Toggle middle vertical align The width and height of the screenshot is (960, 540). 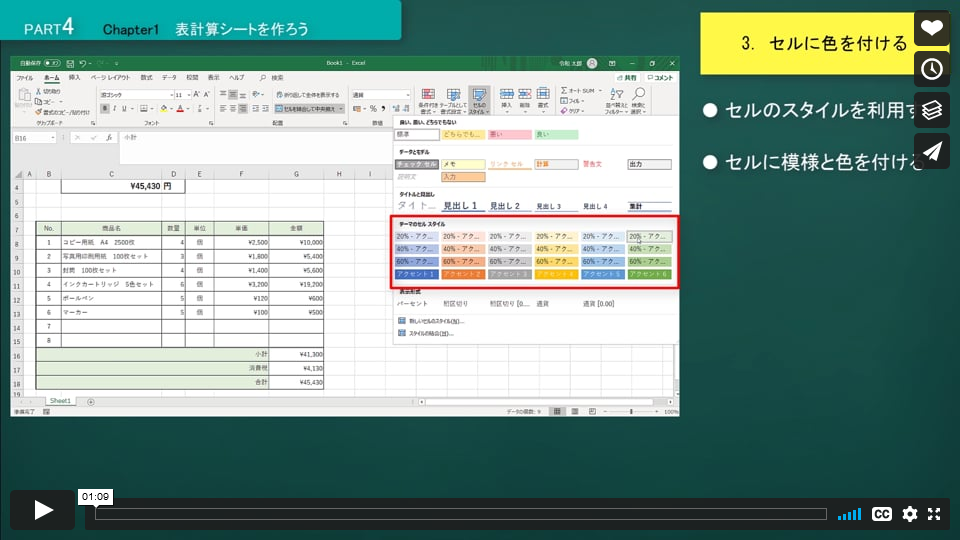[233, 94]
